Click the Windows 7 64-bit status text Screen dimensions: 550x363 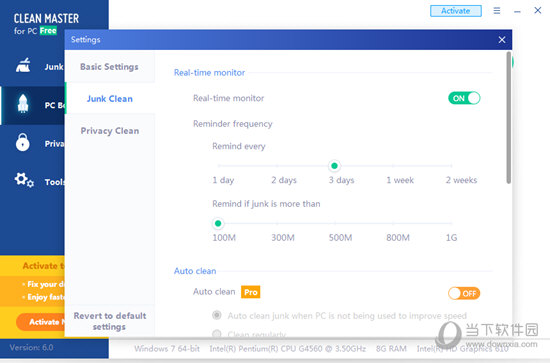[x=167, y=349]
